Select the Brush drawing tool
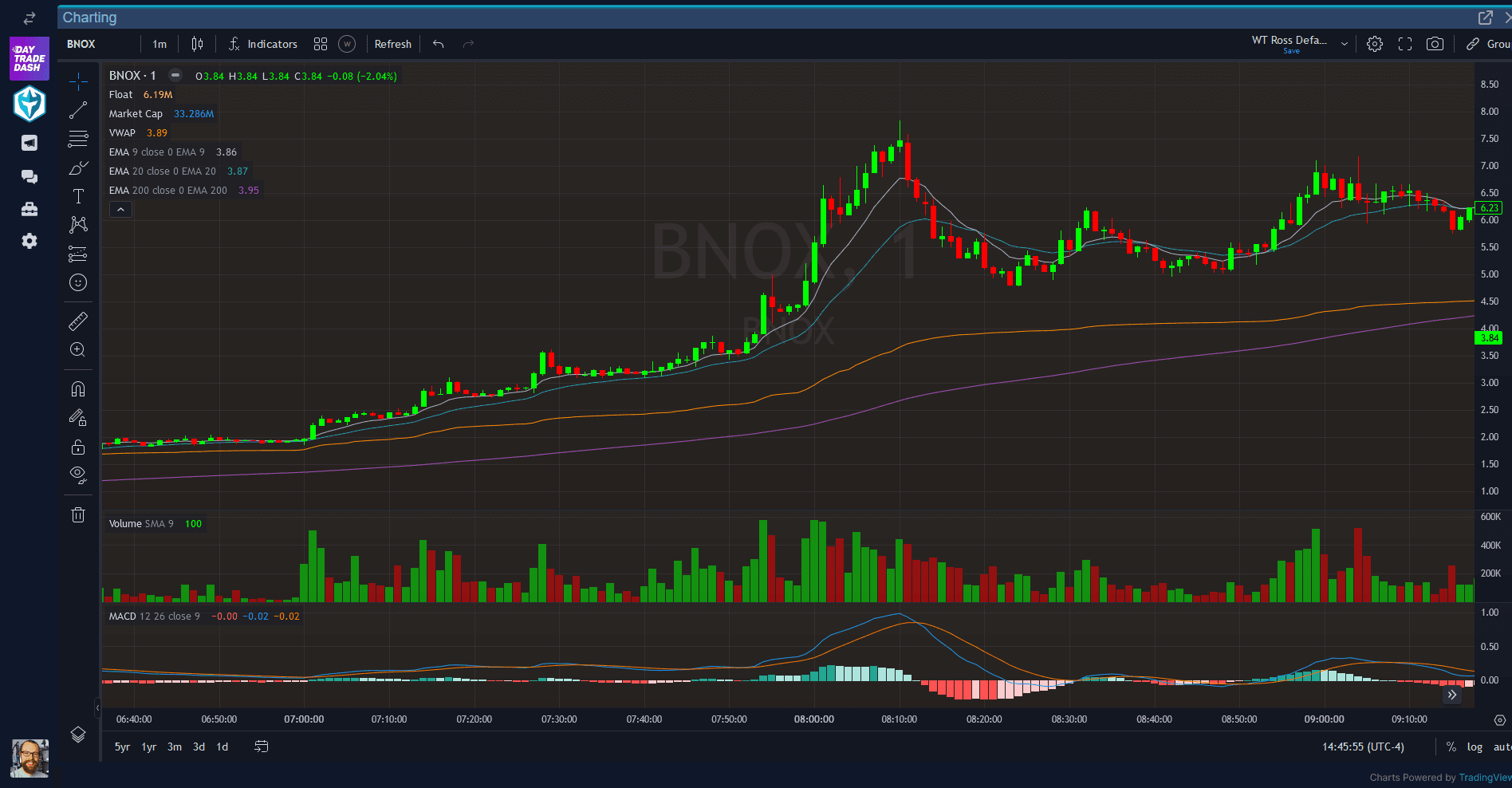 [x=77, y=168]
